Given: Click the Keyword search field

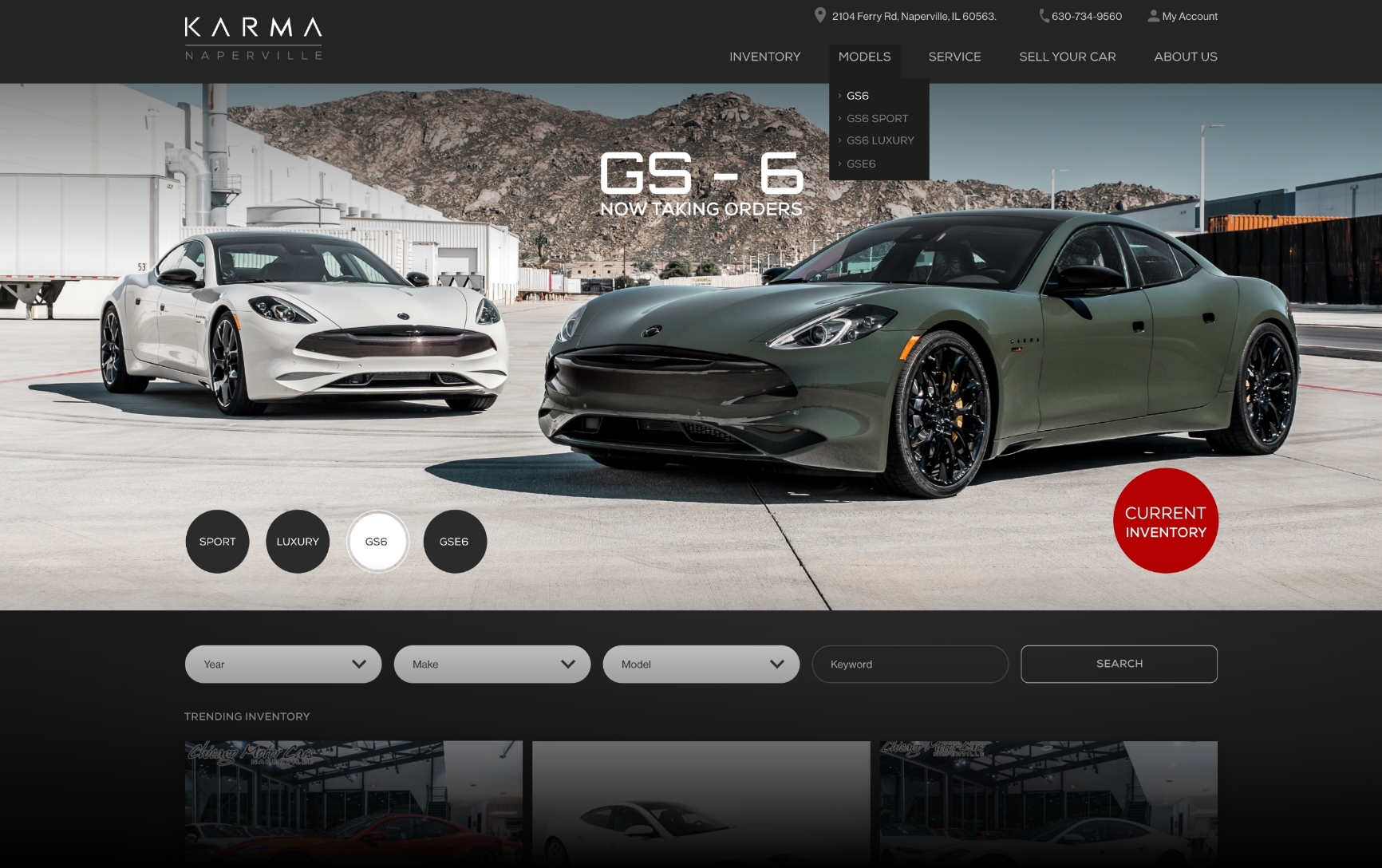Looking at the screenshot, I should (910, 664).
